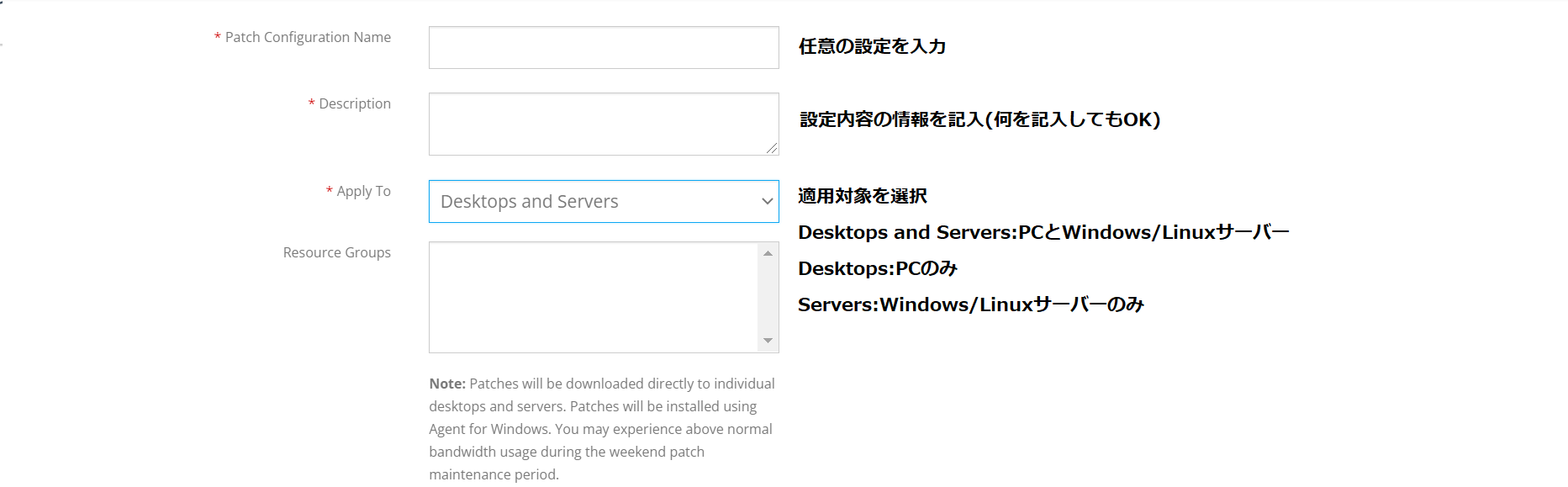Screen dimensions: 1568x487
Task: Click inside the Resource Groups list box
Action: coord(594,297)
